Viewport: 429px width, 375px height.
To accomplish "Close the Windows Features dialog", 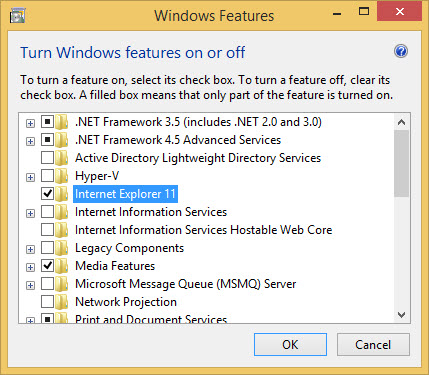I will click(x=399, y=12).
